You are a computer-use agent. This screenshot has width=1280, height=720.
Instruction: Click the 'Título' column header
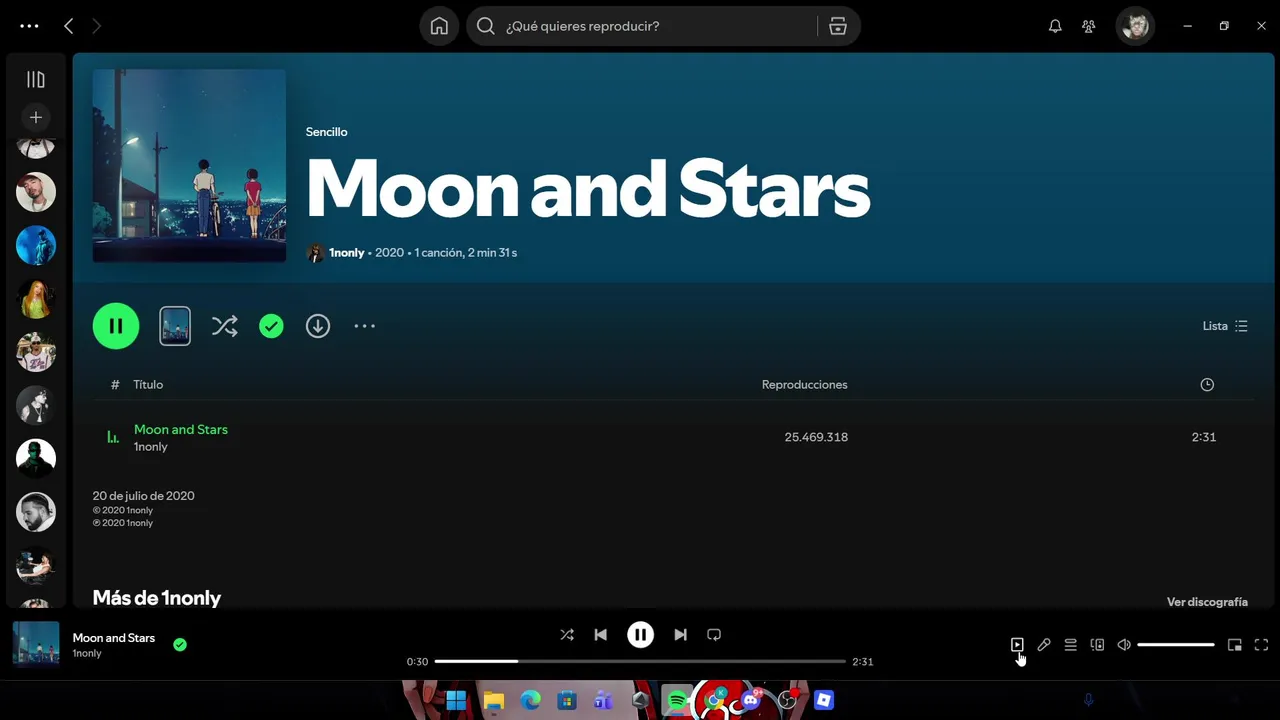(x=148, y=385)
